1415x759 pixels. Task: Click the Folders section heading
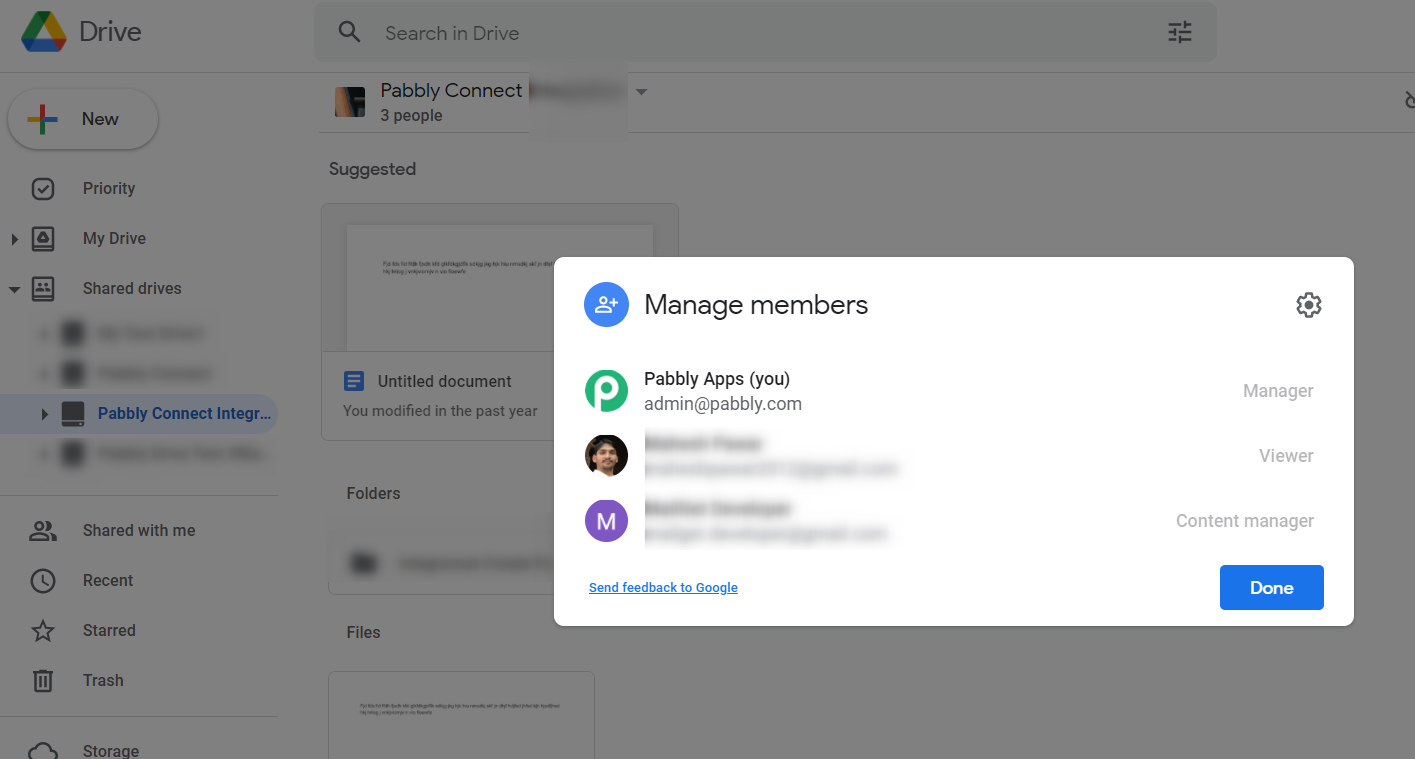373,493
